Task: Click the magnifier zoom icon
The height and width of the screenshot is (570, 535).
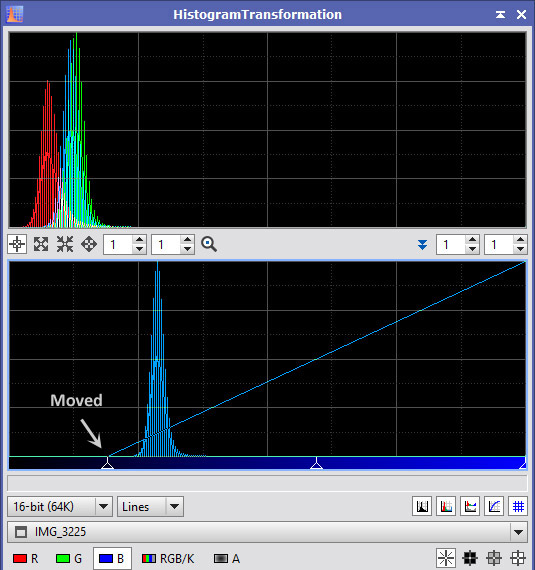Action: click(209, 244)
